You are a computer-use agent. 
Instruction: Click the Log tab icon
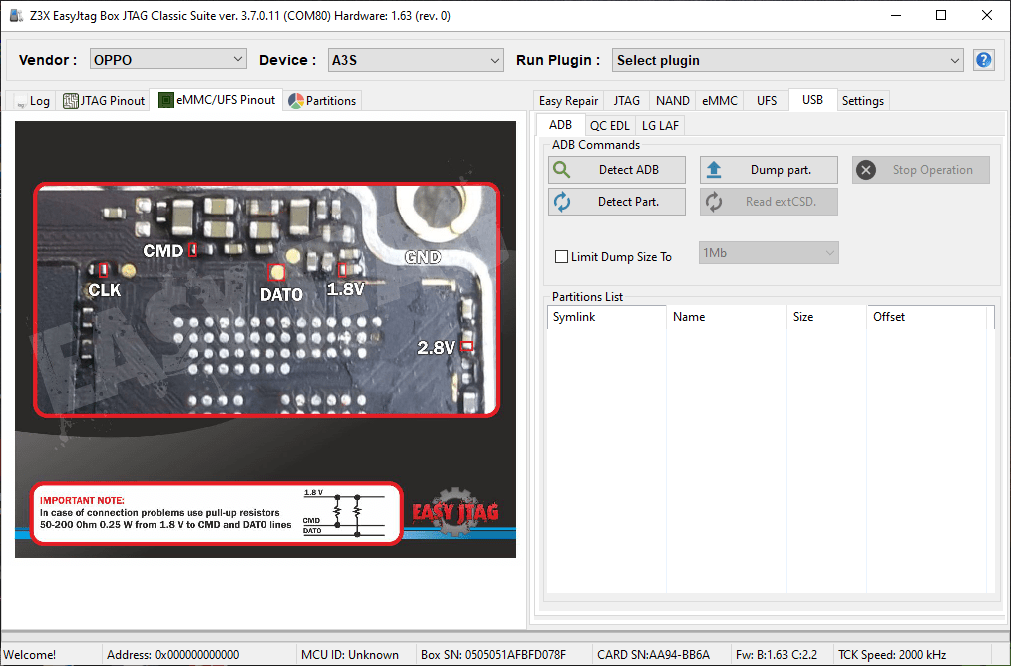tap(21, 101)
